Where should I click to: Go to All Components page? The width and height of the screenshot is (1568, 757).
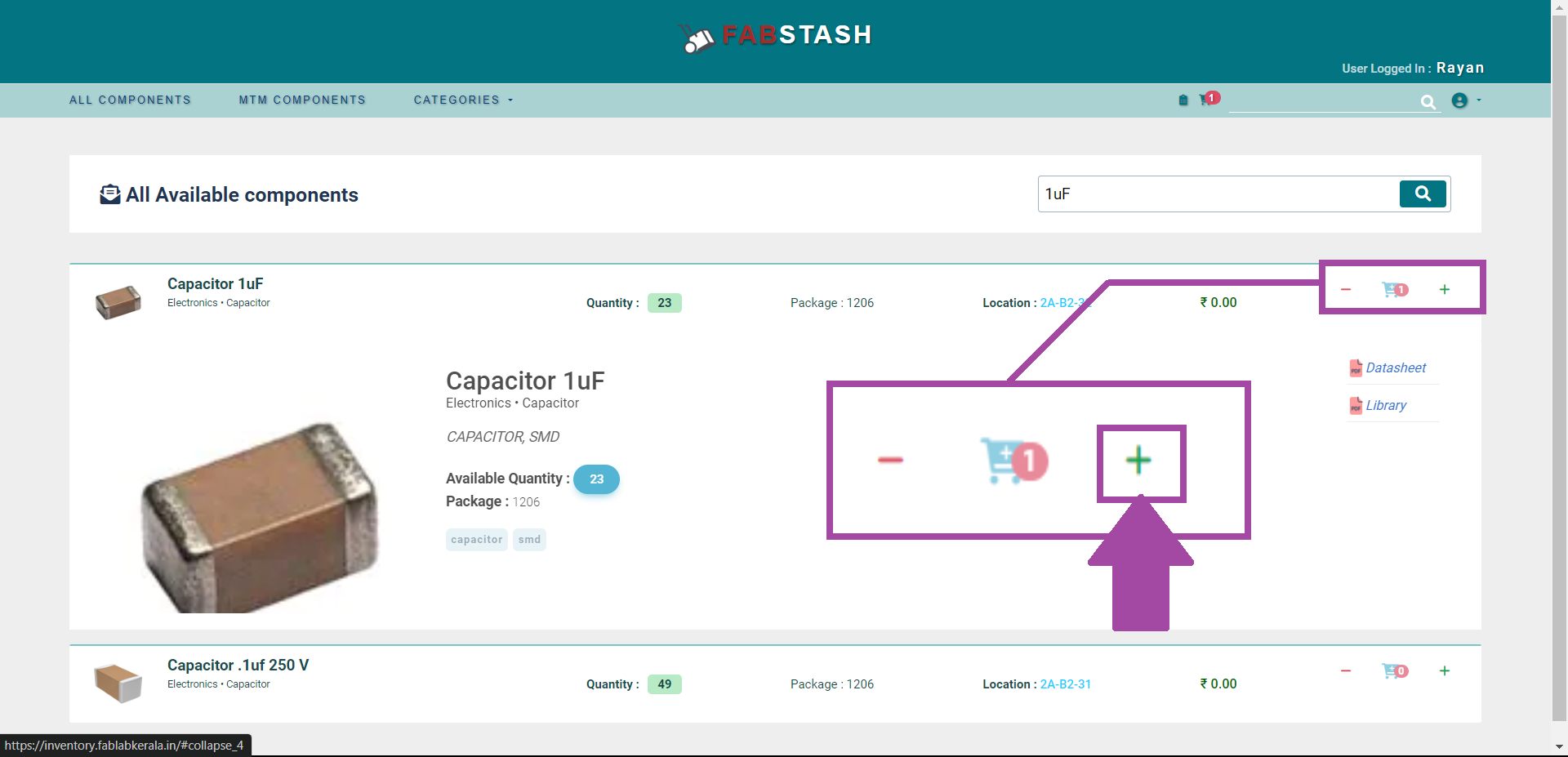click(130, 100)
